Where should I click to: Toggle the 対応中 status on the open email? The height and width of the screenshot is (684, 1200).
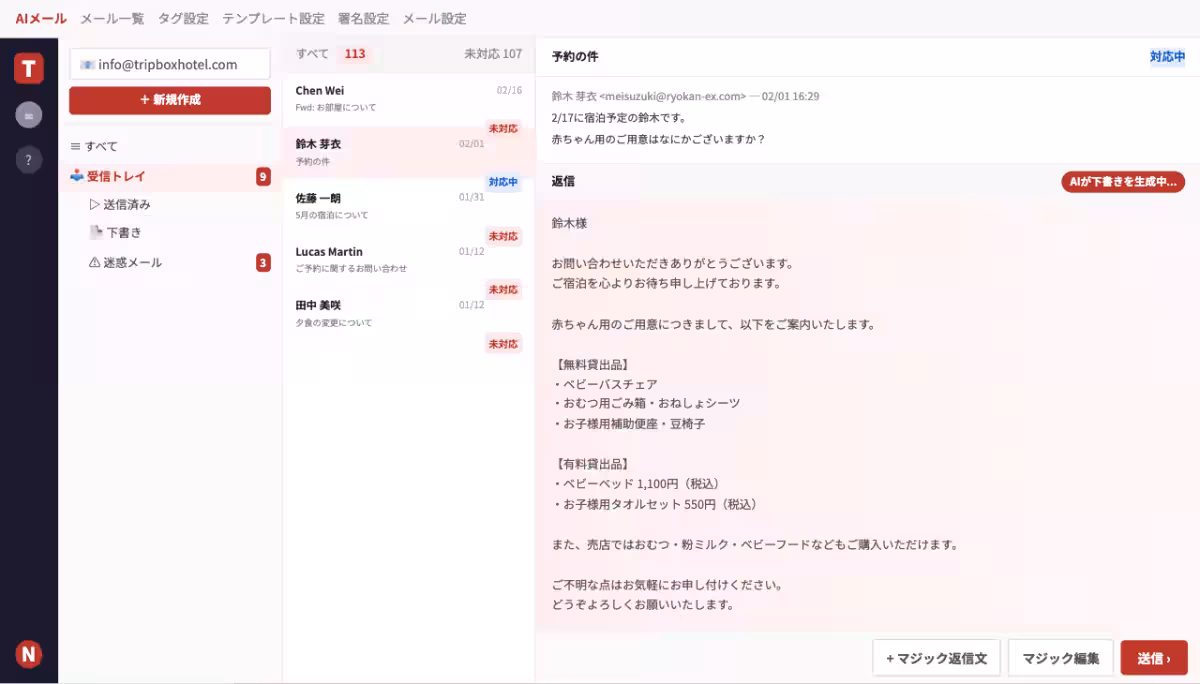tap(1167, 57)
